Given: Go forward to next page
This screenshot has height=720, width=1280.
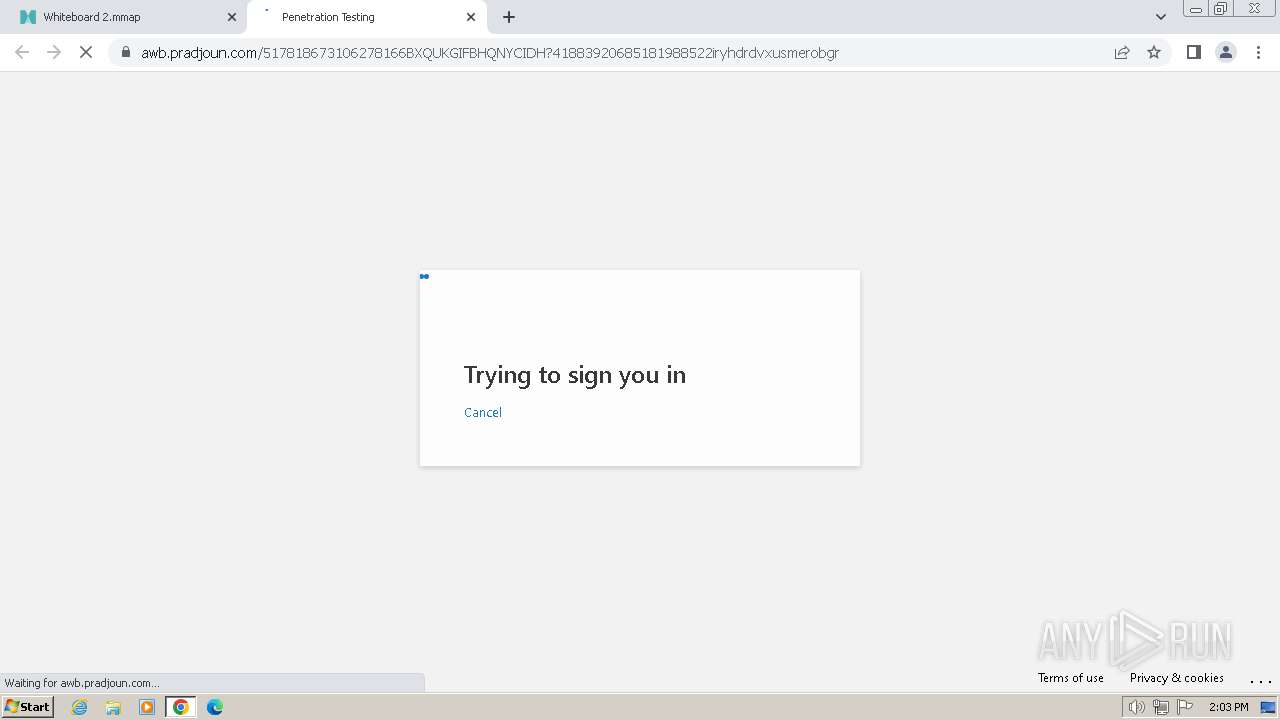Looking at the screenshot, I should pyautogui.click(x=54, y=52).
